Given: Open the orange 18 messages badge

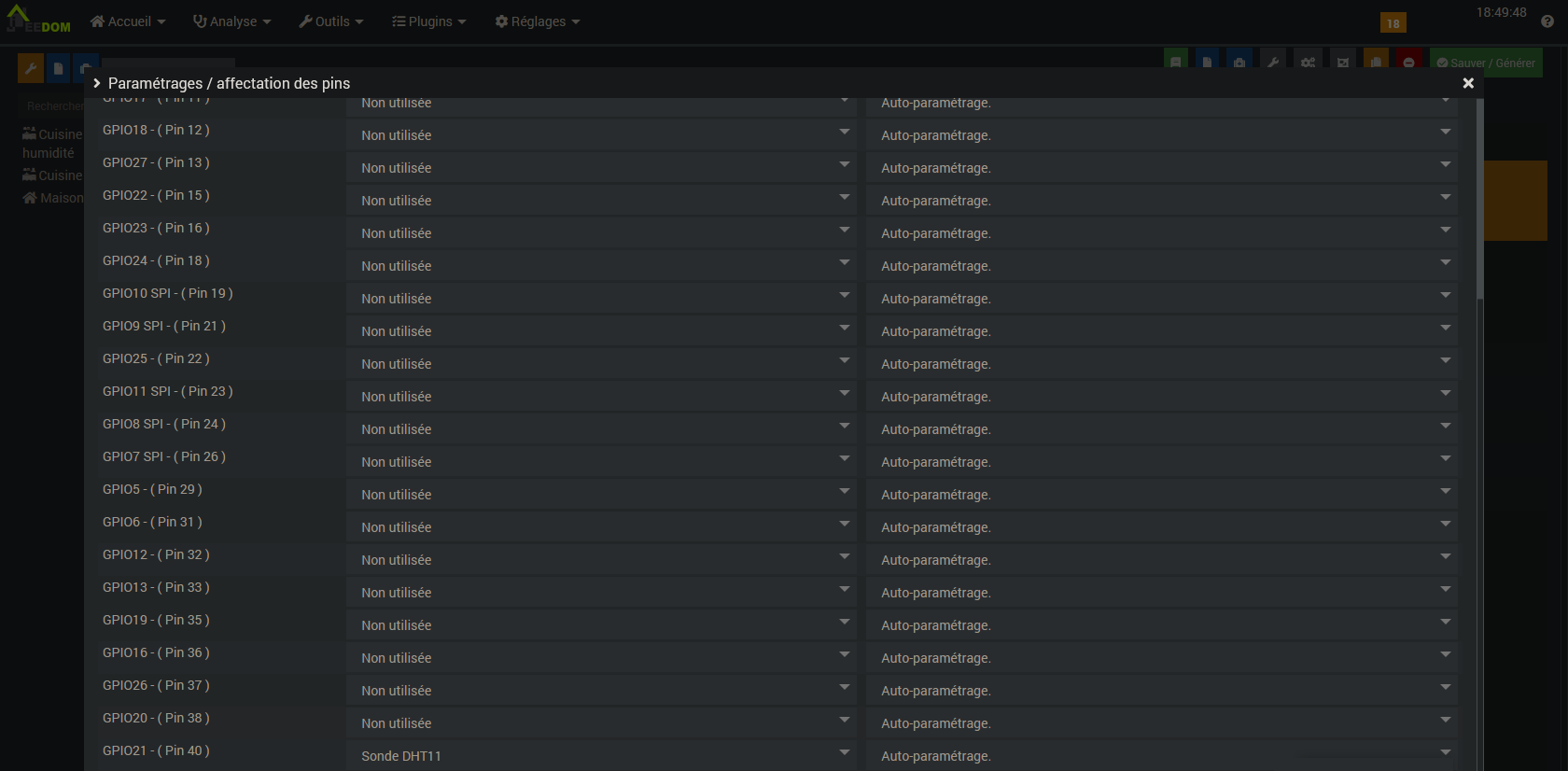Looking at the screenshot, I should 1393,23.
